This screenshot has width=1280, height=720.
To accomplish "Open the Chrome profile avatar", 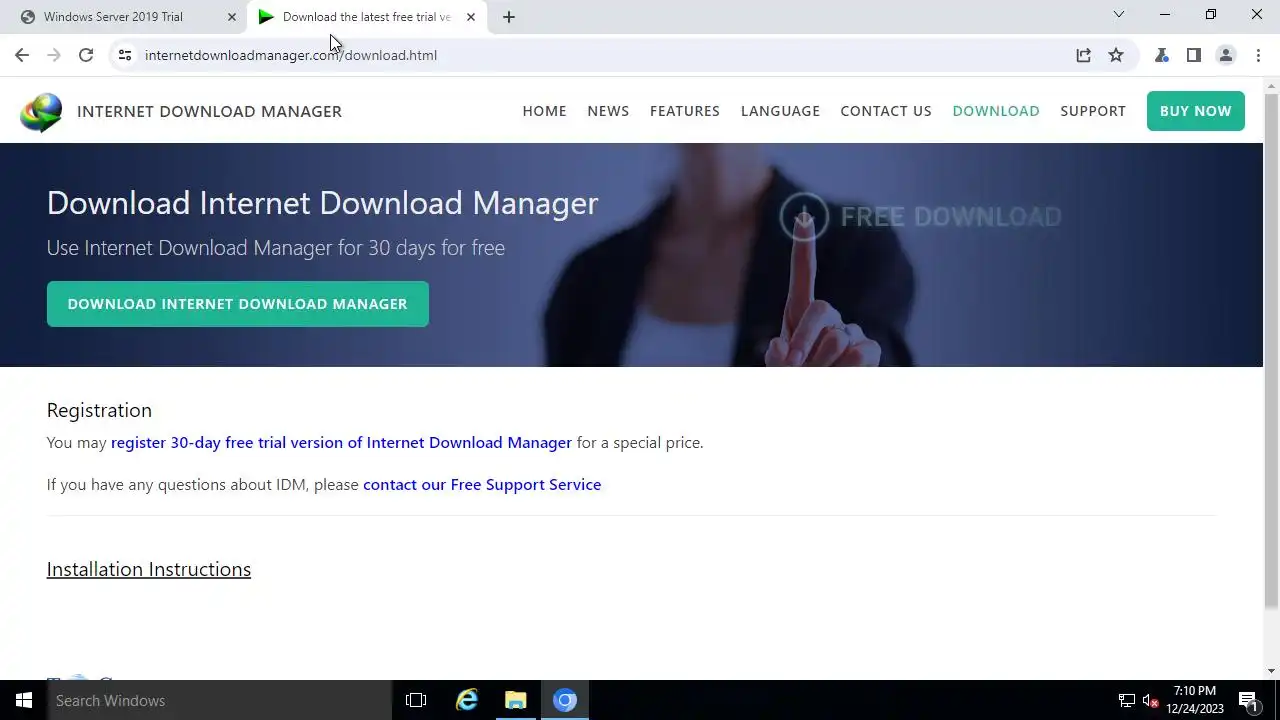I will click(x=1226, y=55).
